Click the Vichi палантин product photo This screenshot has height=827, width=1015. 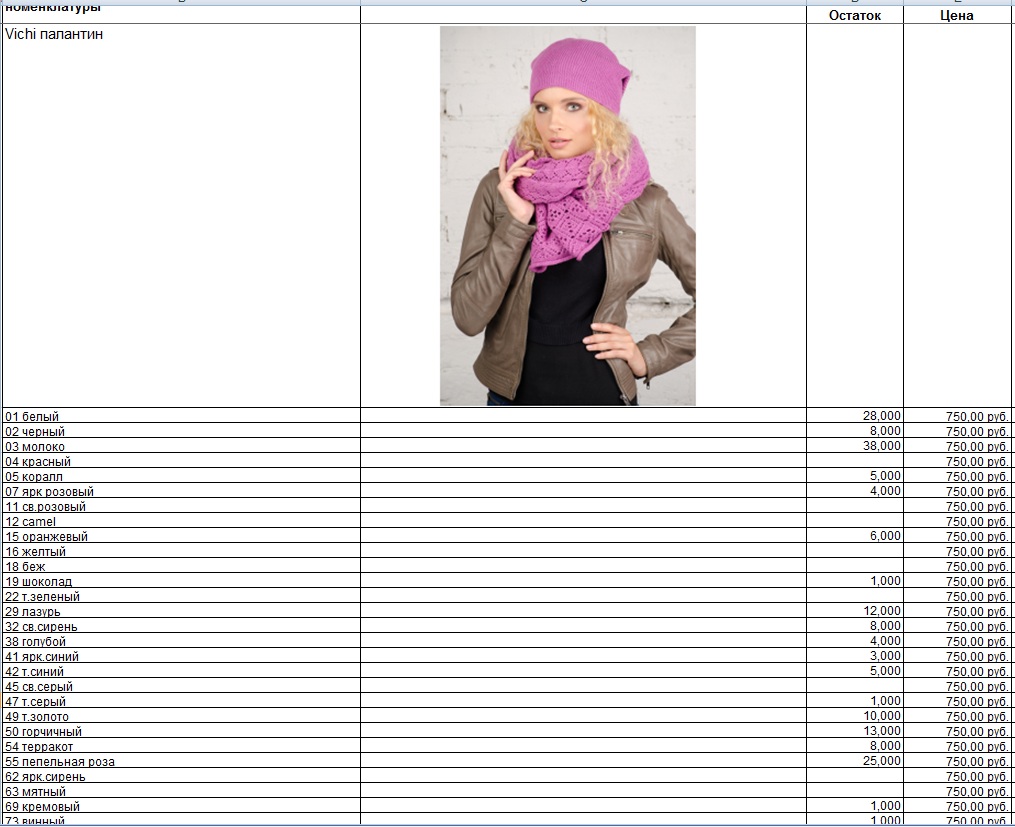(568, 215)
